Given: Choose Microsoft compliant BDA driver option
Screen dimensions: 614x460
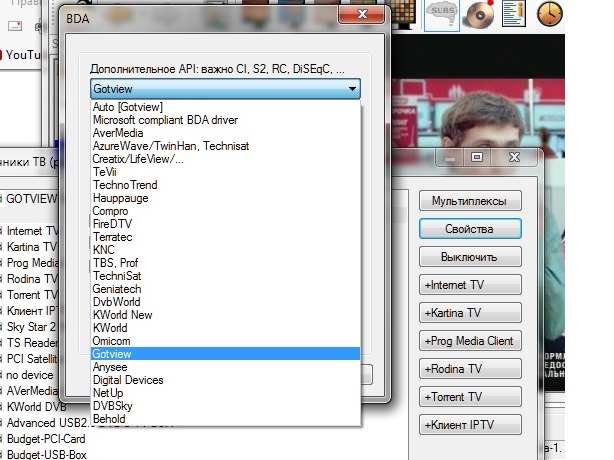Looking at the screenshot, I should point(160,120).
